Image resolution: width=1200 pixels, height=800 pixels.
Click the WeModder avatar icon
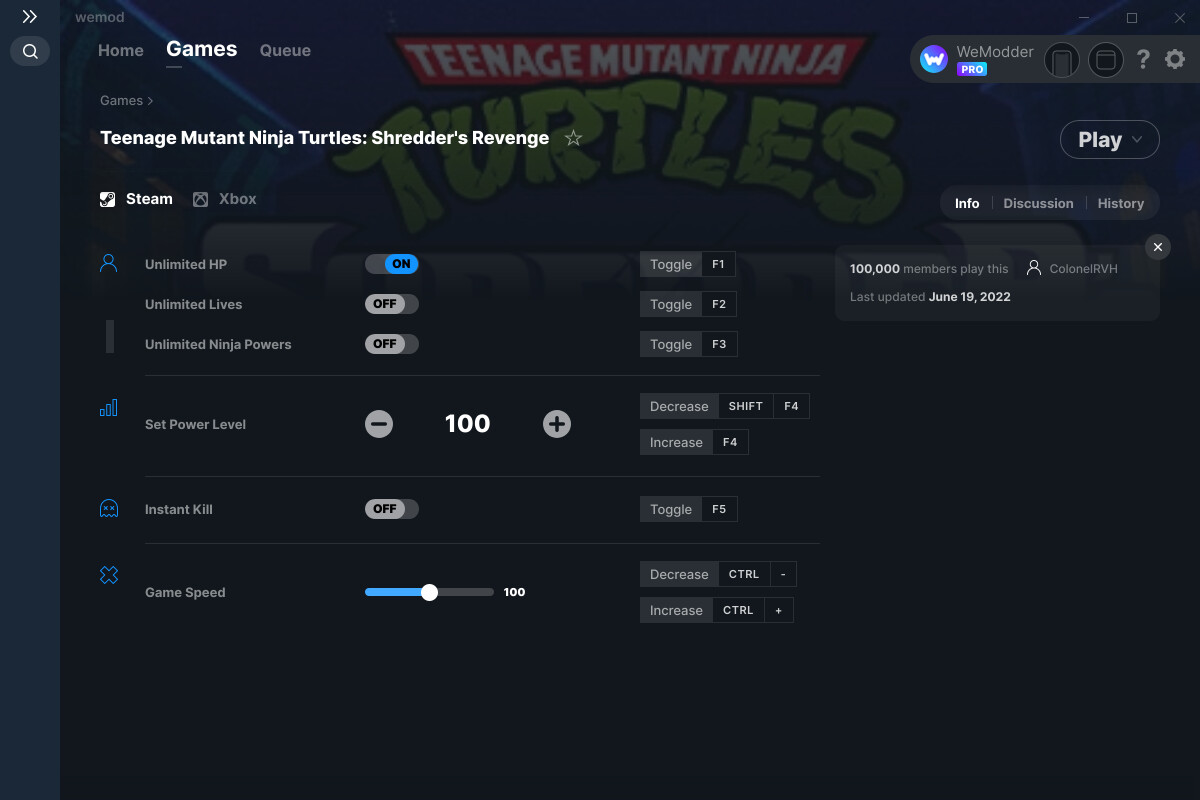click(x=934, y=60)
